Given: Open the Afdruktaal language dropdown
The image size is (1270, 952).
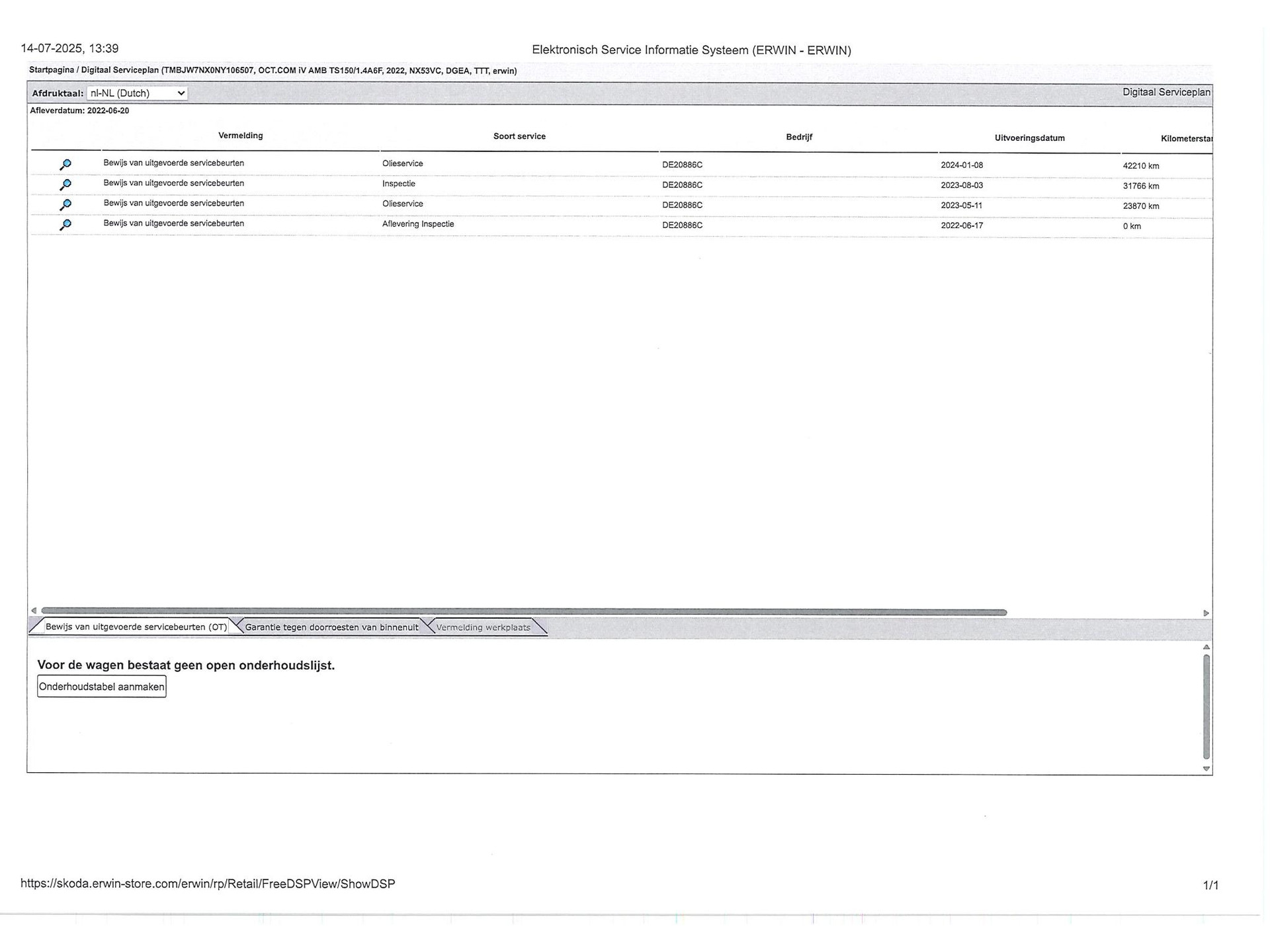Looking at the screenshot, I should click(x=137, y=93).
